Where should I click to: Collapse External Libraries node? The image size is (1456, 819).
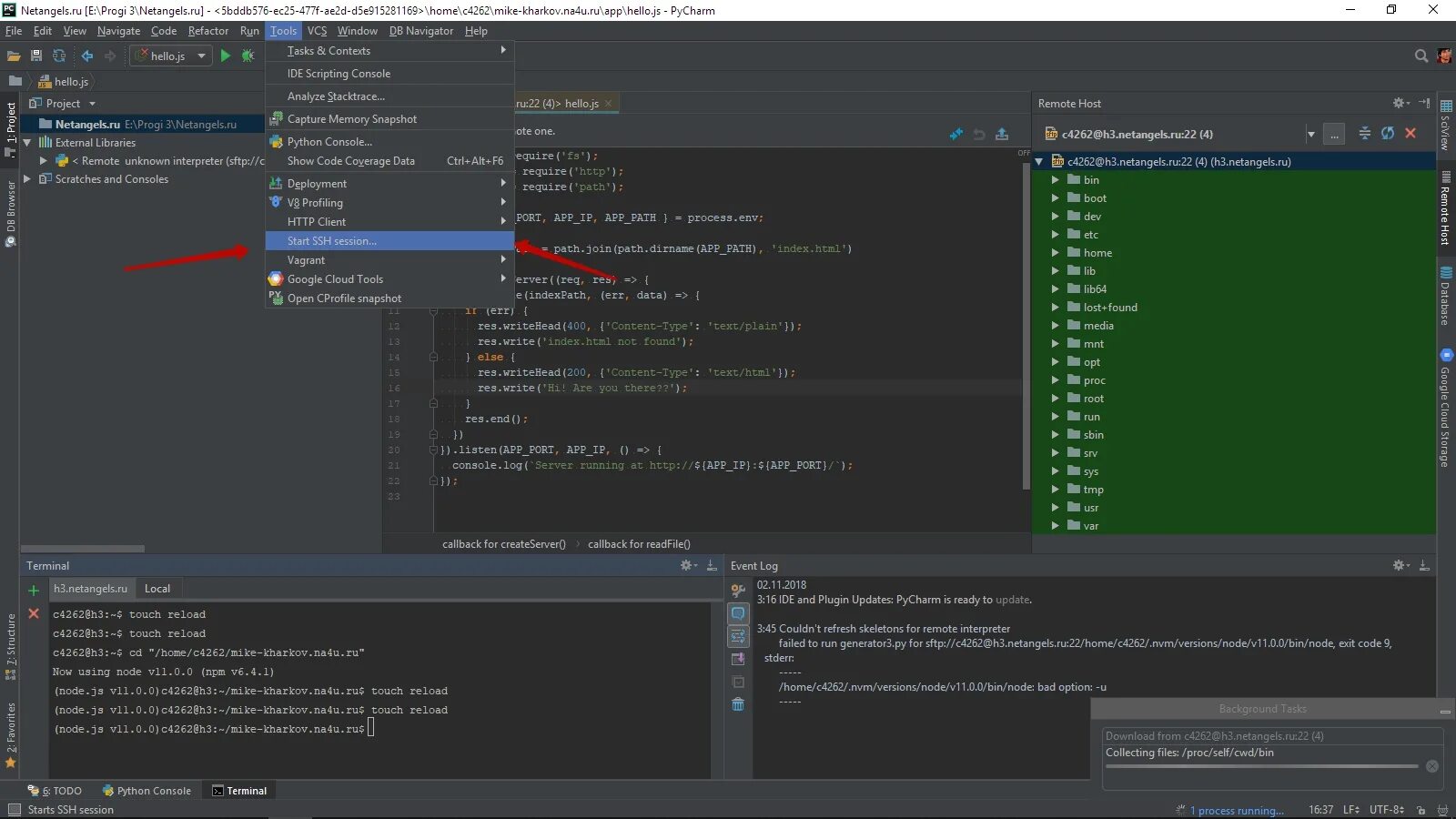pos(27,143)
